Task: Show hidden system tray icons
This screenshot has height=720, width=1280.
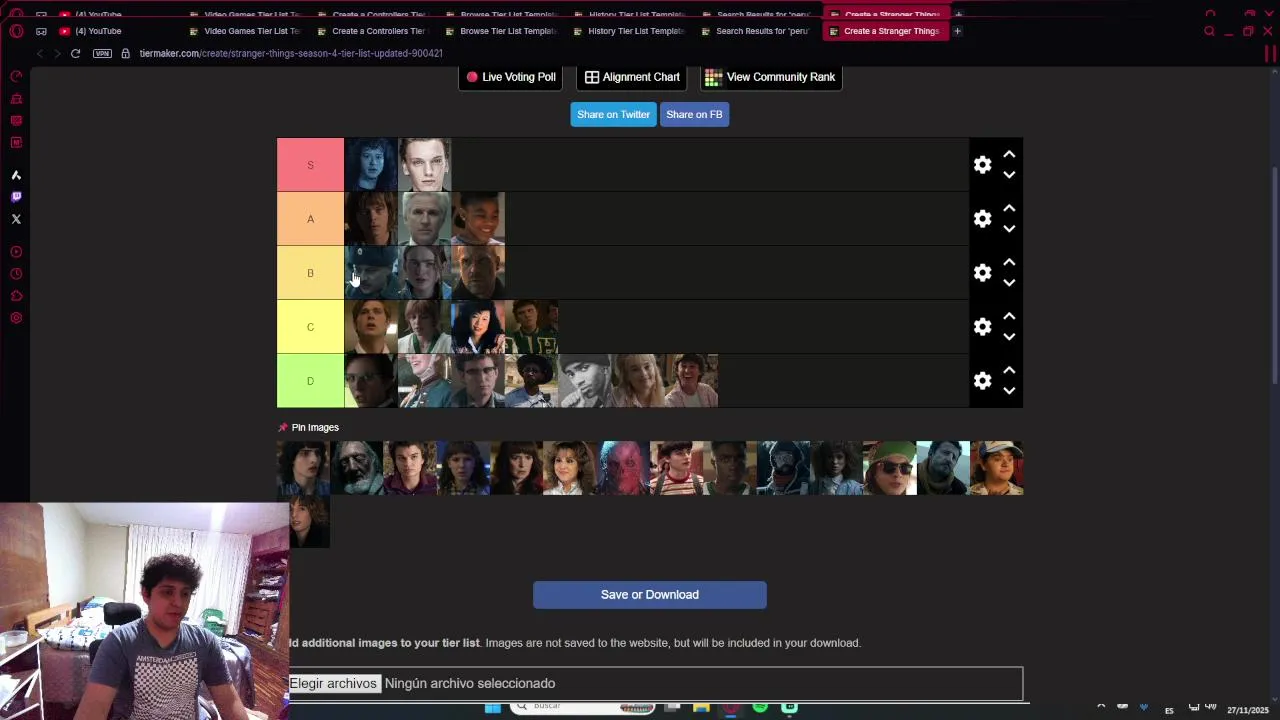Action: pos(1101,707)
